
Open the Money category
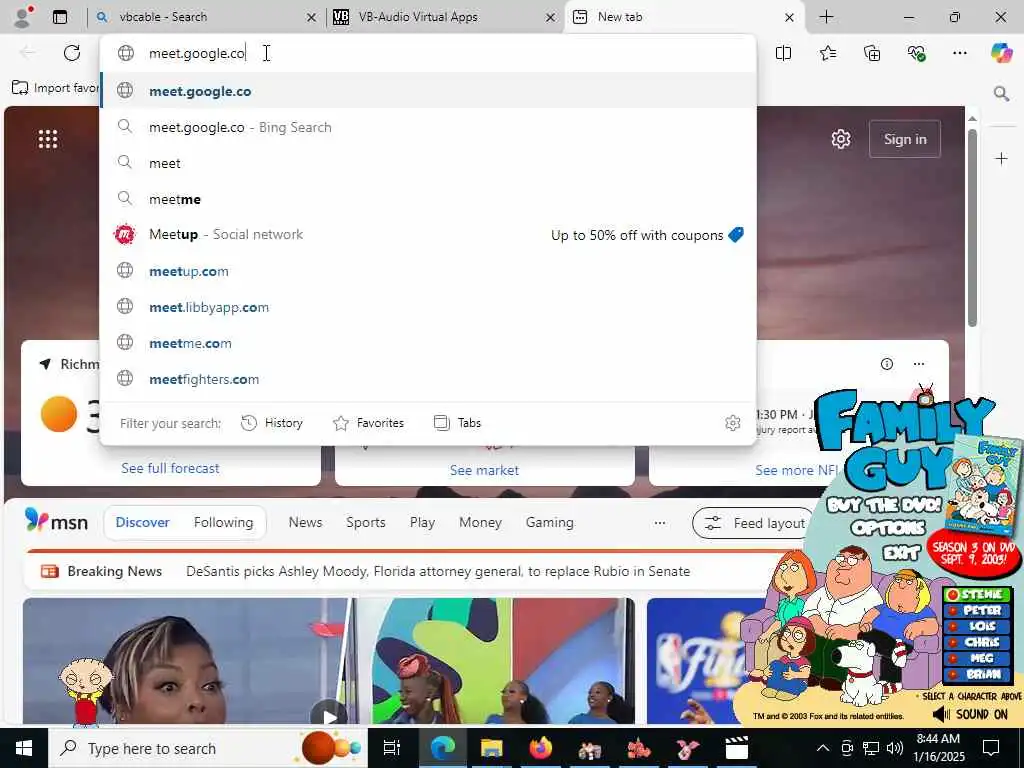tap(480, 522)
